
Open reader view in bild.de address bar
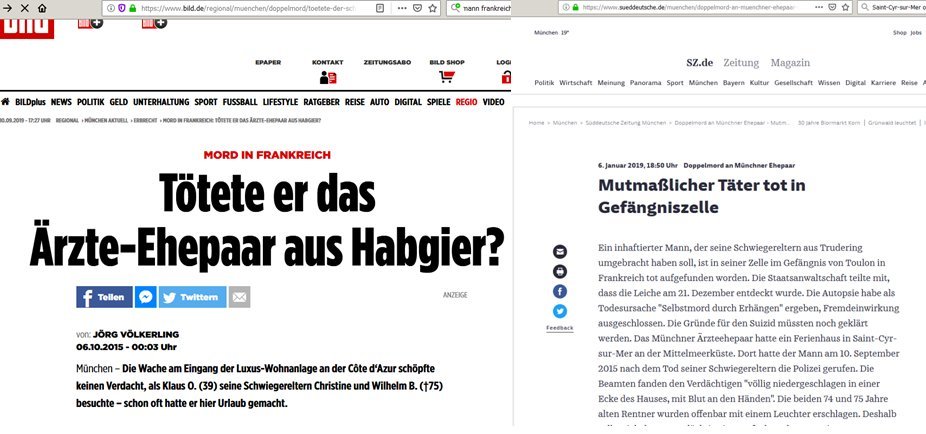tap(380, 8)
